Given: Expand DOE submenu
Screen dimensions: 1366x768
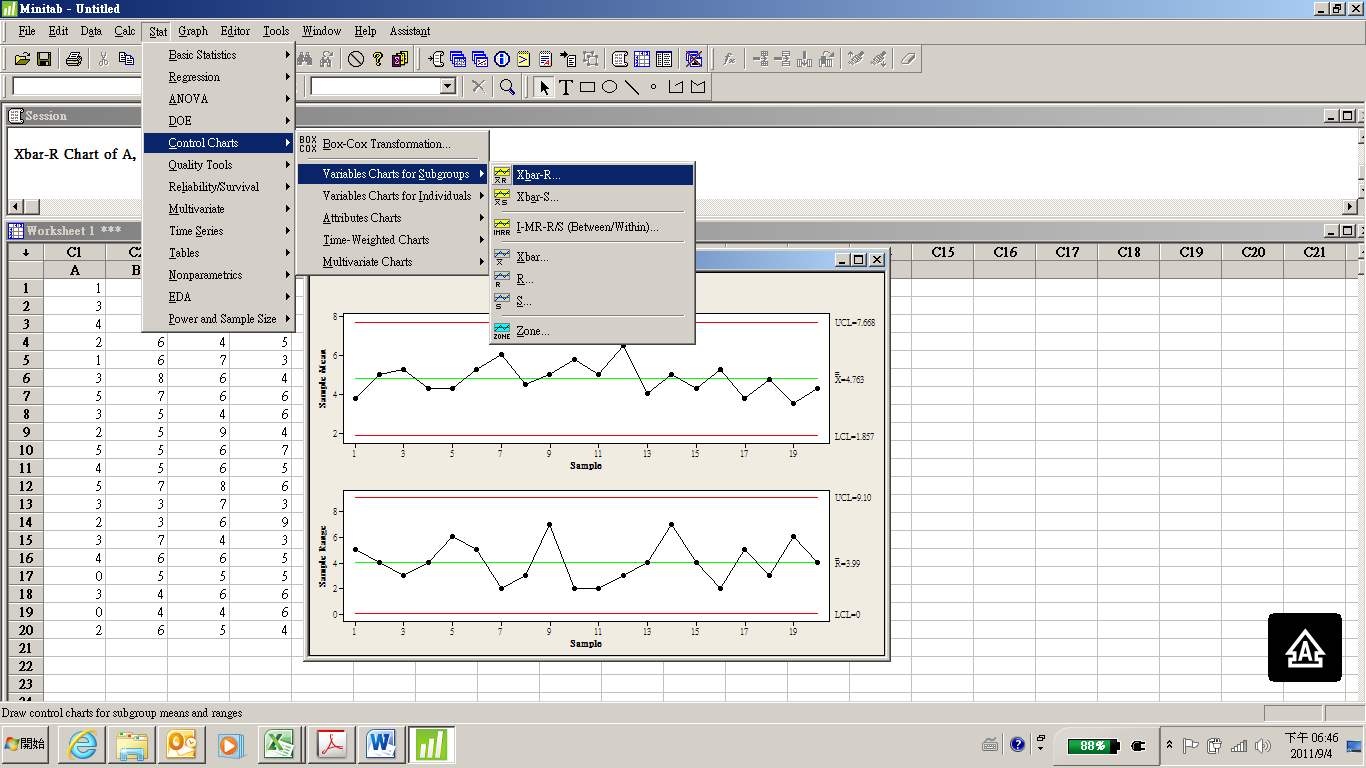Looking at the screenshot, I should coord(219,121).
